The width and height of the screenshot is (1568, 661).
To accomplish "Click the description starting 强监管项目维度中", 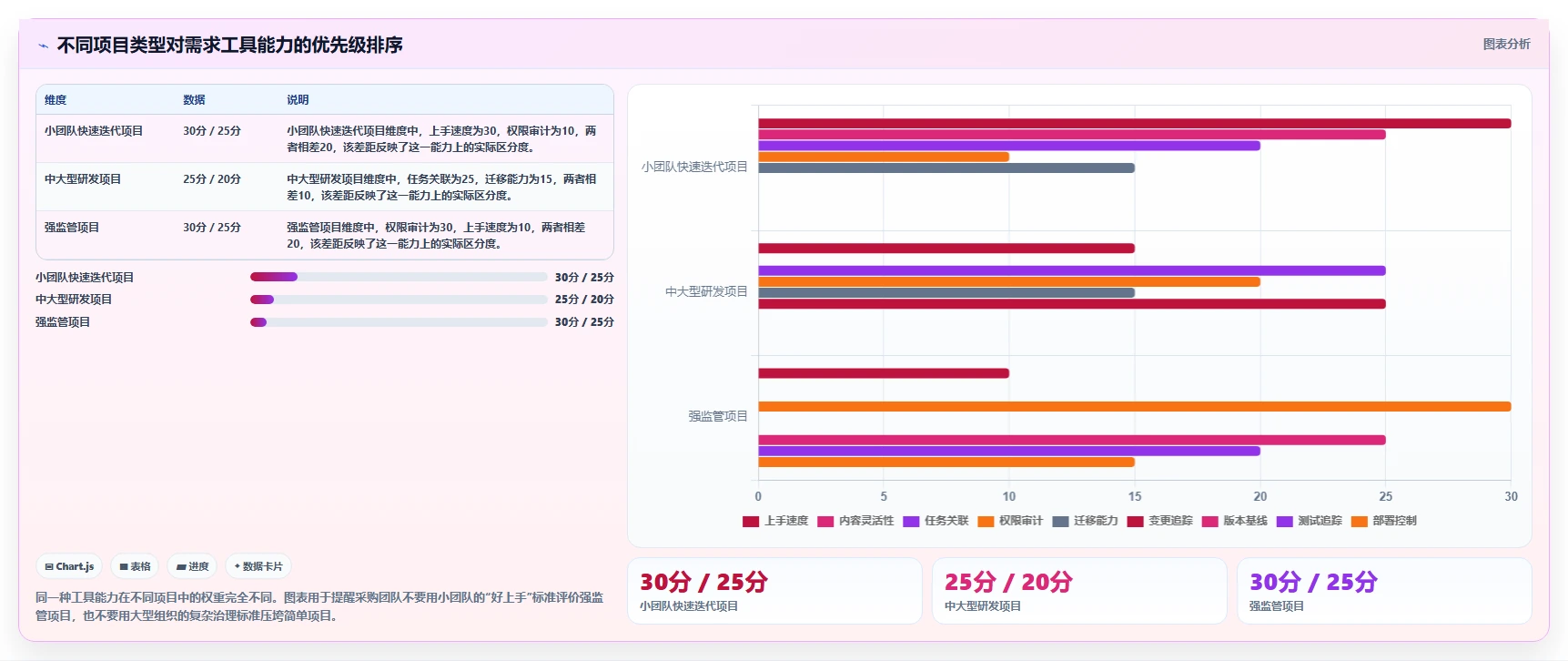I will [437, 236].
